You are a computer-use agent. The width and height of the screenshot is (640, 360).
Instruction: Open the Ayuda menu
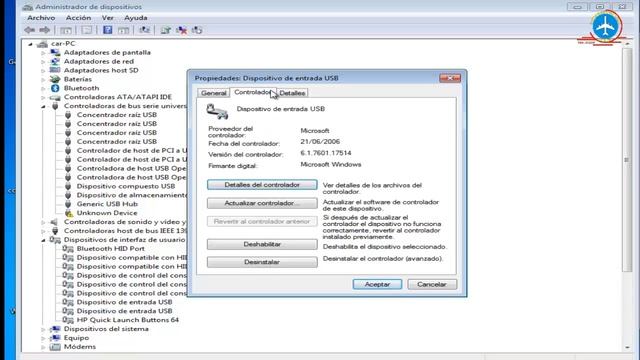[x=136, y=18]
